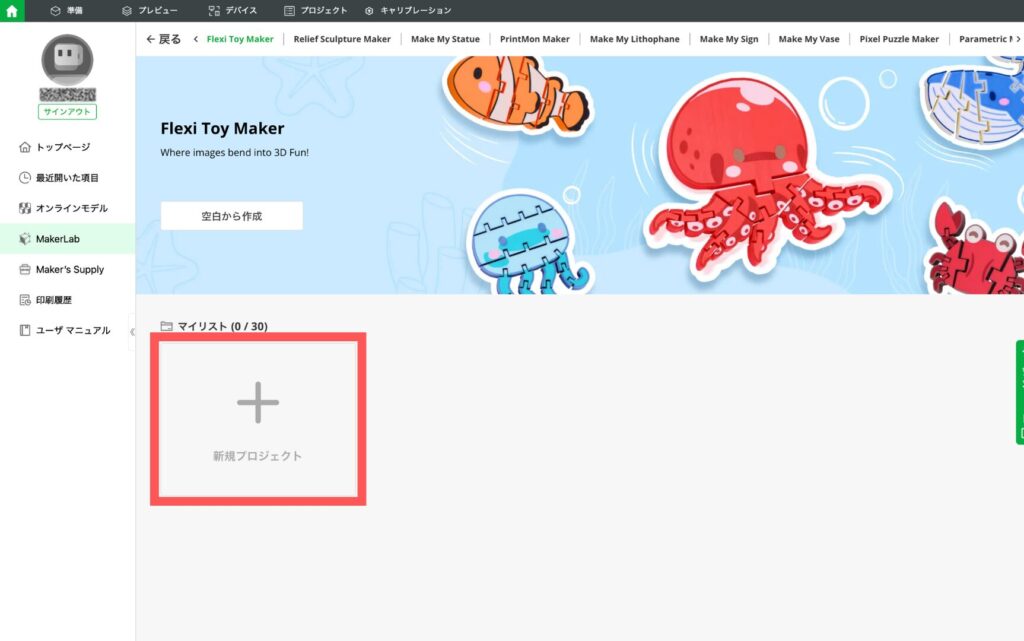This screenshot has width=1024, height=641.
Task: Open the デバイス tab
Action: click(232, 10)
